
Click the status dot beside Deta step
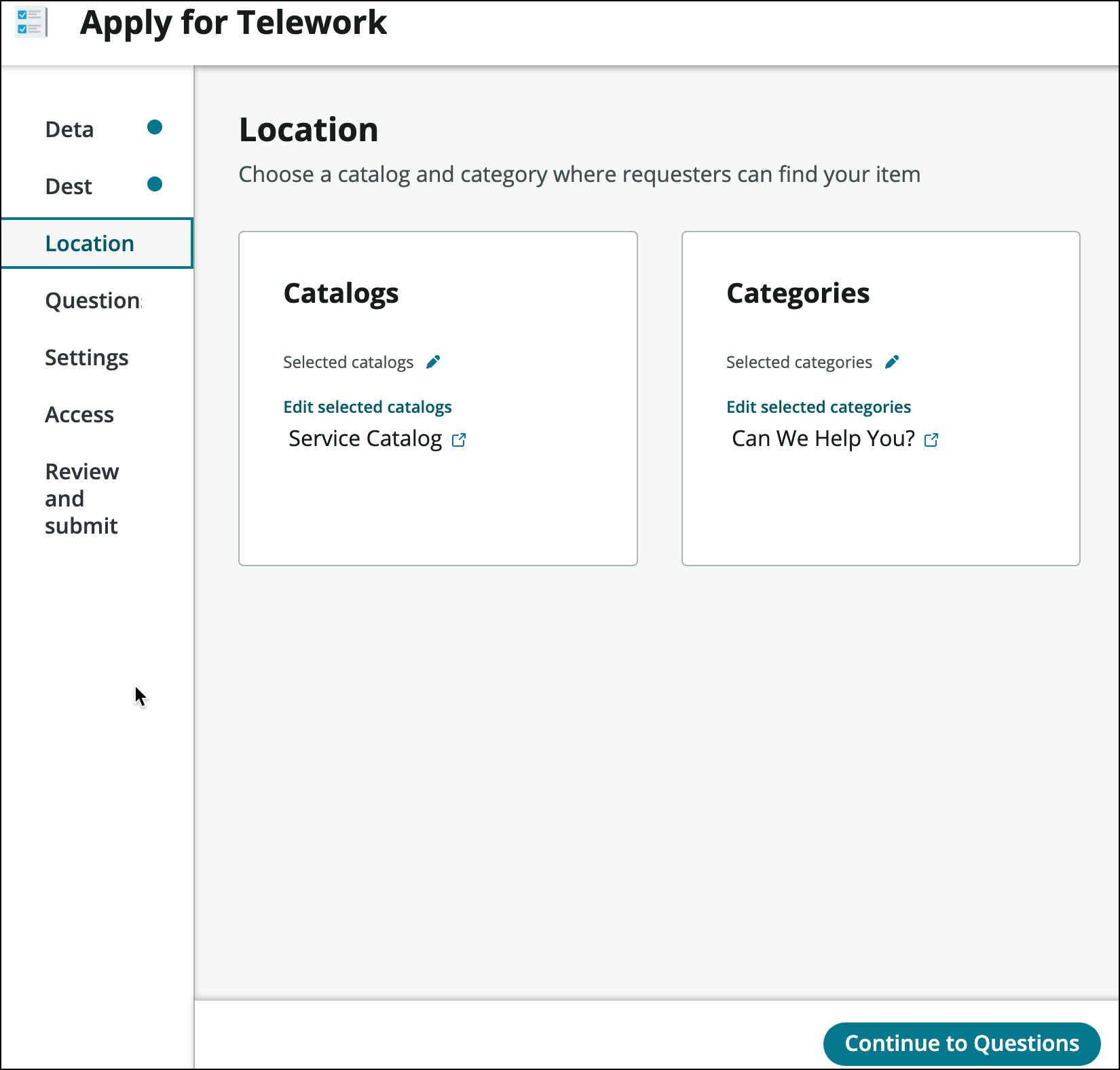click(155, 127)
